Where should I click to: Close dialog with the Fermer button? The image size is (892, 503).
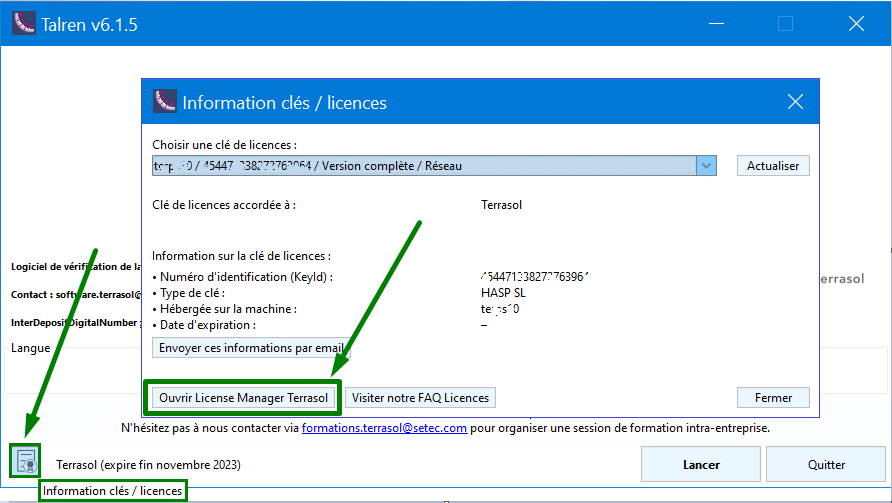click(x=773, y=398)
